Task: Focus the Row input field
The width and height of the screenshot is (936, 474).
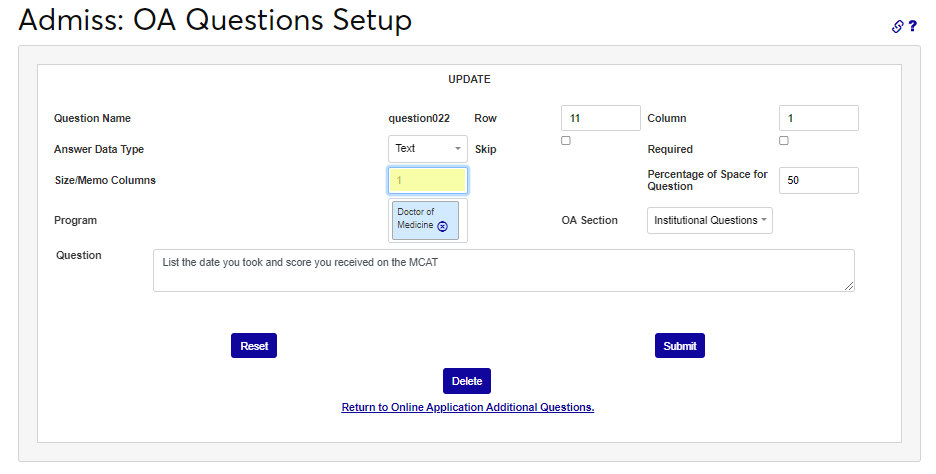Action: [601, 118]
